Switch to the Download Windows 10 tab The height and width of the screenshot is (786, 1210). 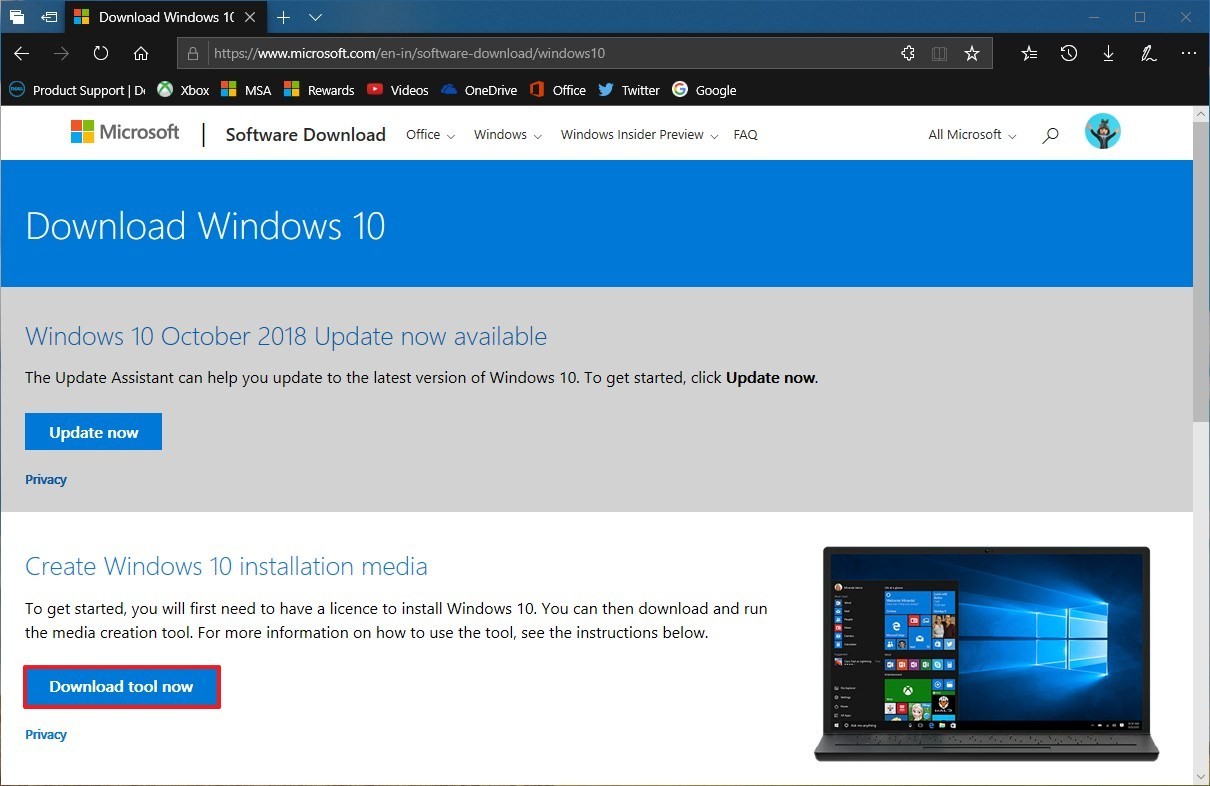160,17
